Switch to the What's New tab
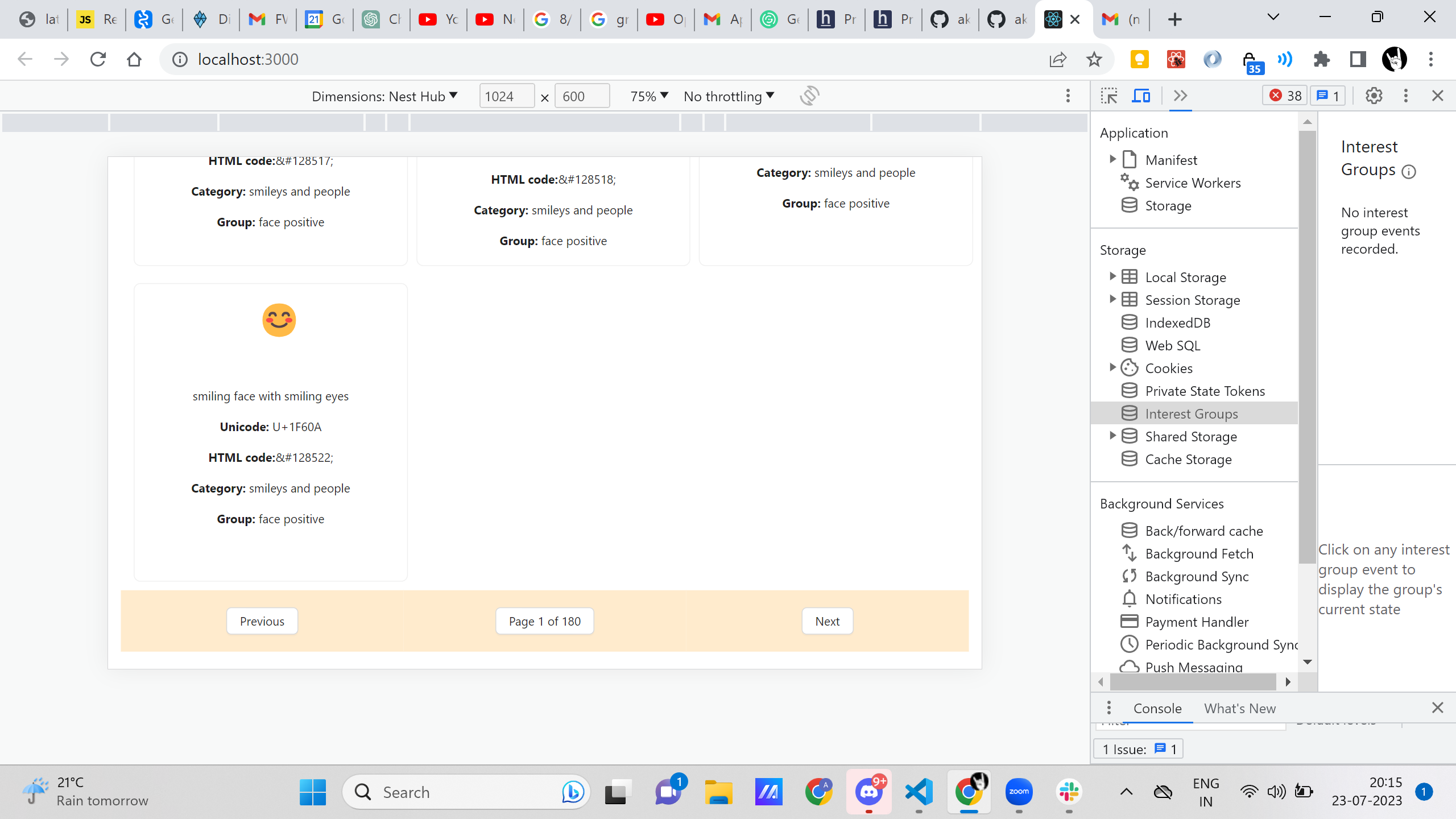This screenshot has height=819, width=1456. 1239,708
